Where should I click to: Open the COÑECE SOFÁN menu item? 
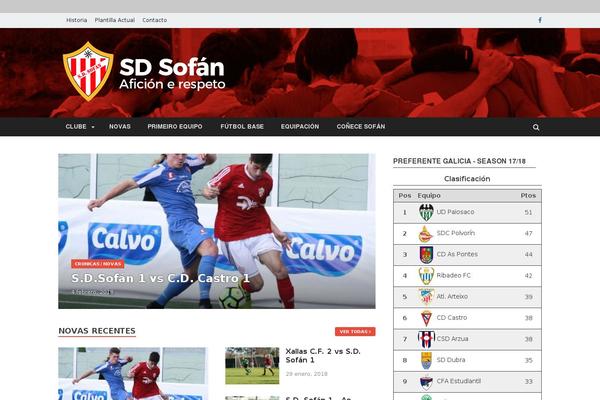[361, 127]
